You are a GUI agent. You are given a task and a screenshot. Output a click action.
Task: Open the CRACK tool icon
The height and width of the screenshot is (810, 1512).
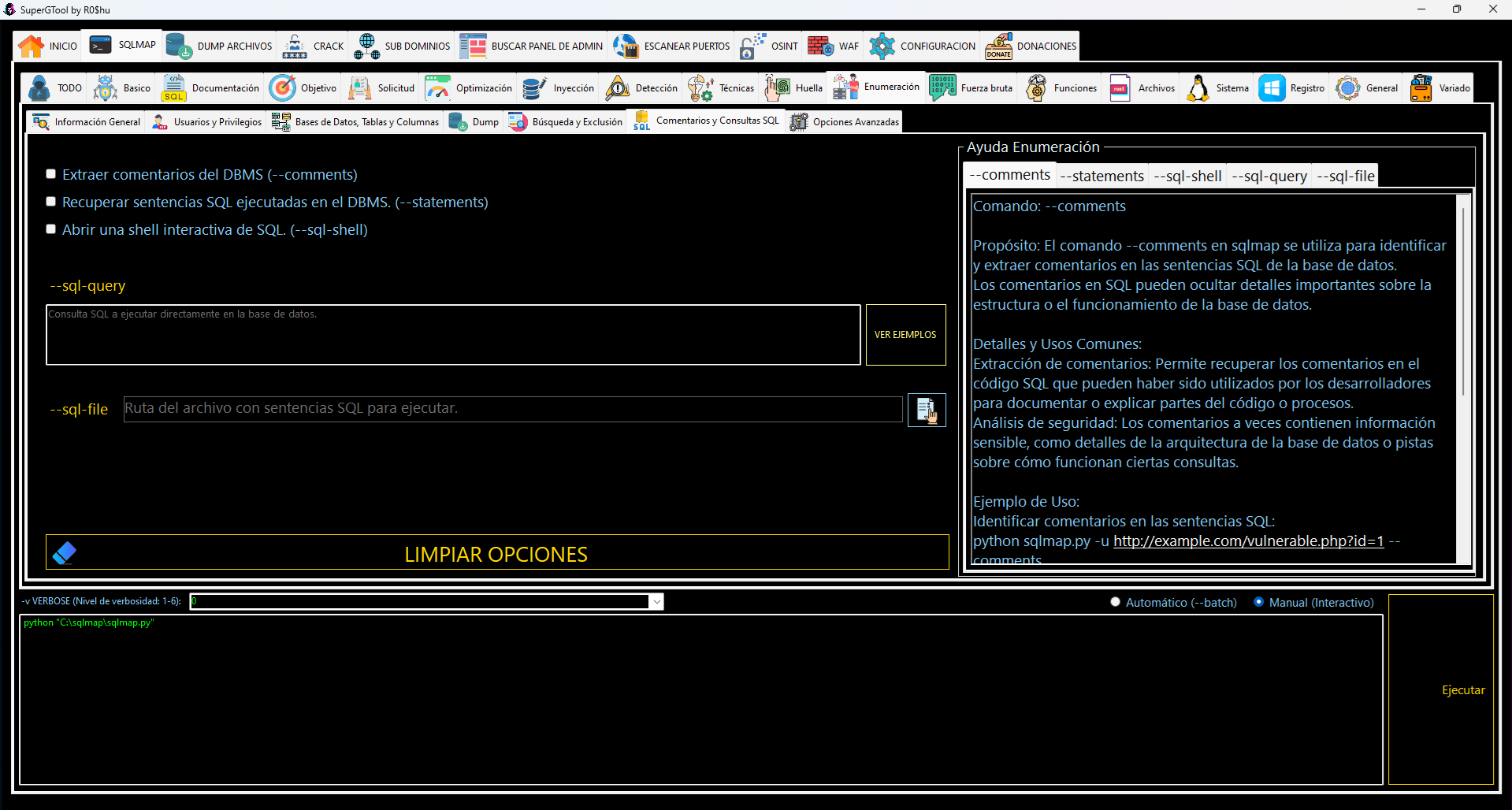[x=295, y=46]
